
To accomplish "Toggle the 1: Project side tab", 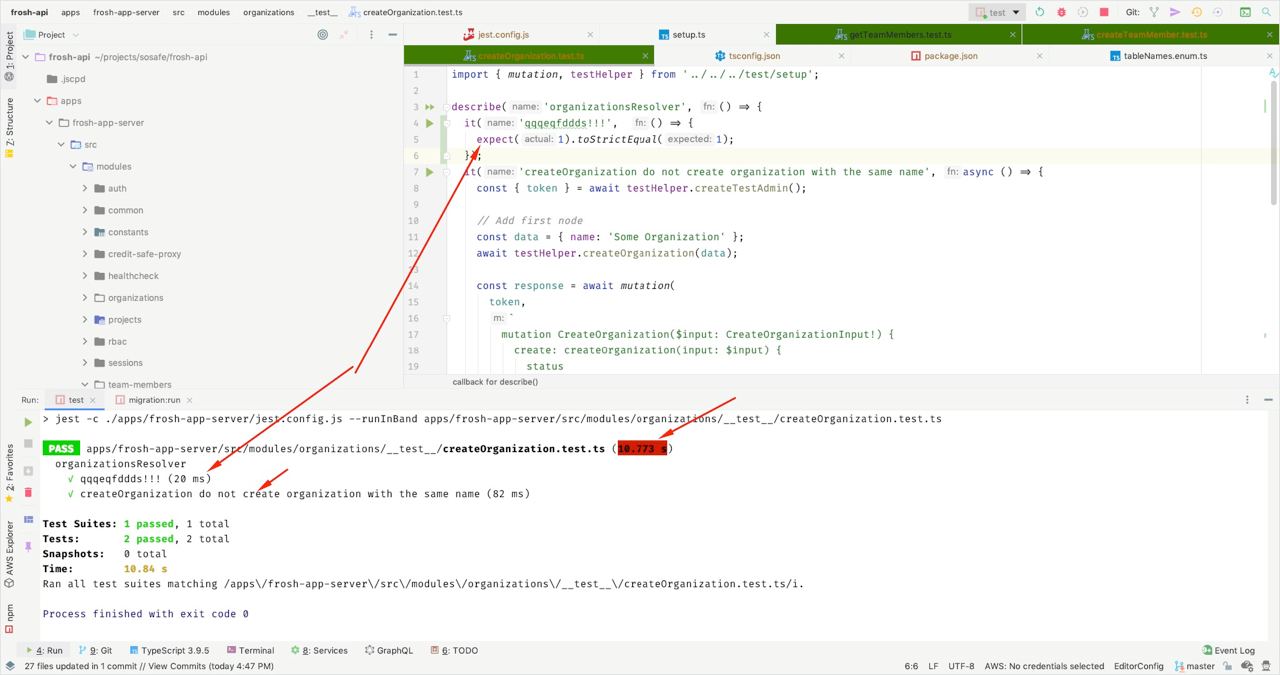I will click(x=9, y=56).
